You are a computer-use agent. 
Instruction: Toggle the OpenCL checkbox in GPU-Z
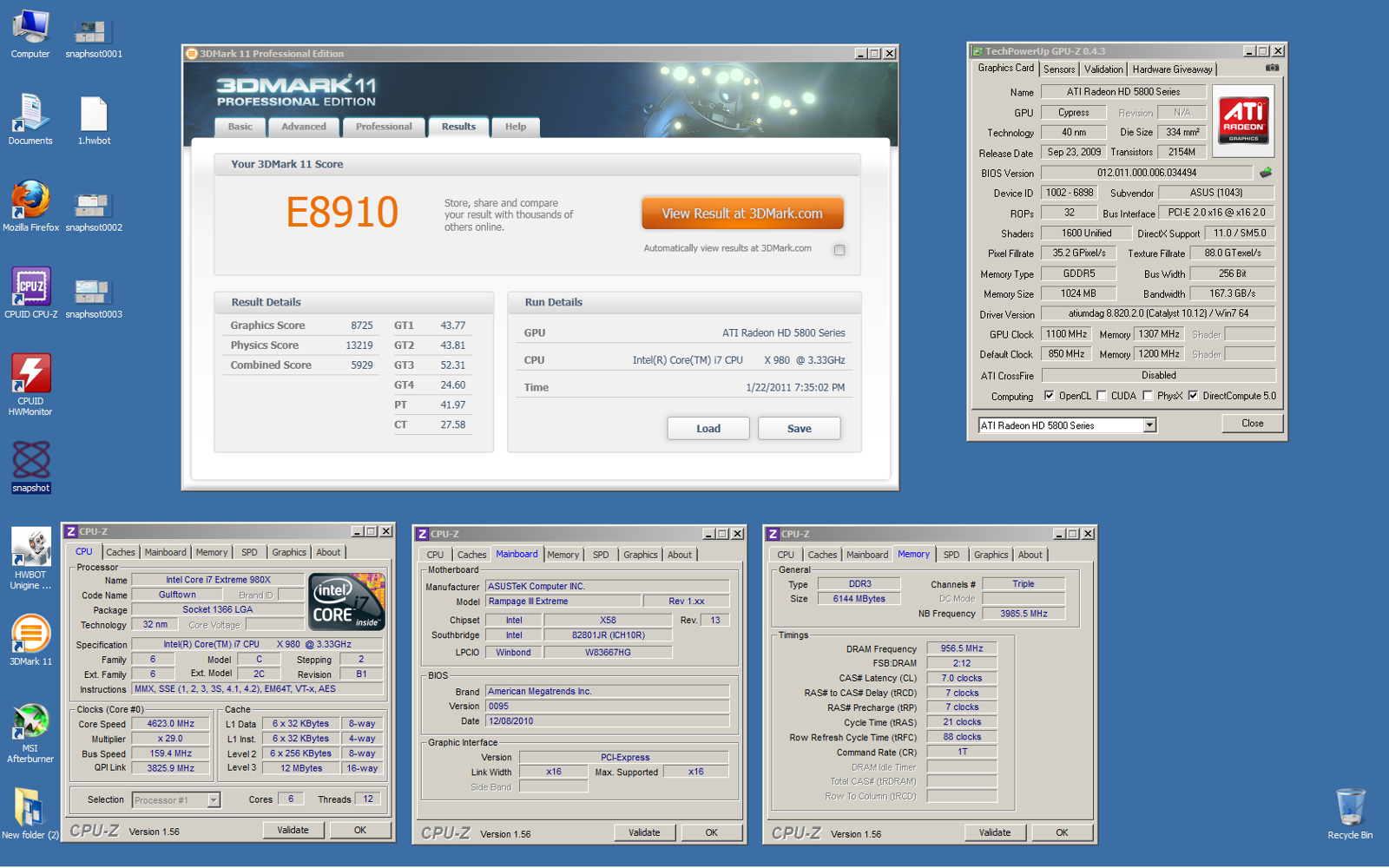point(1049,396)
